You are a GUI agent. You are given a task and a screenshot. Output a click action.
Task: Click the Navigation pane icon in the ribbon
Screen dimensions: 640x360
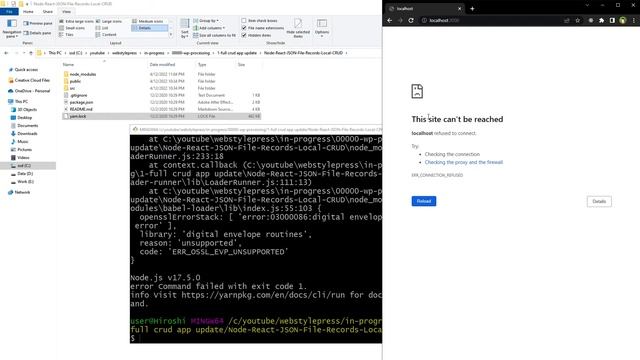[x=12, y=28]
